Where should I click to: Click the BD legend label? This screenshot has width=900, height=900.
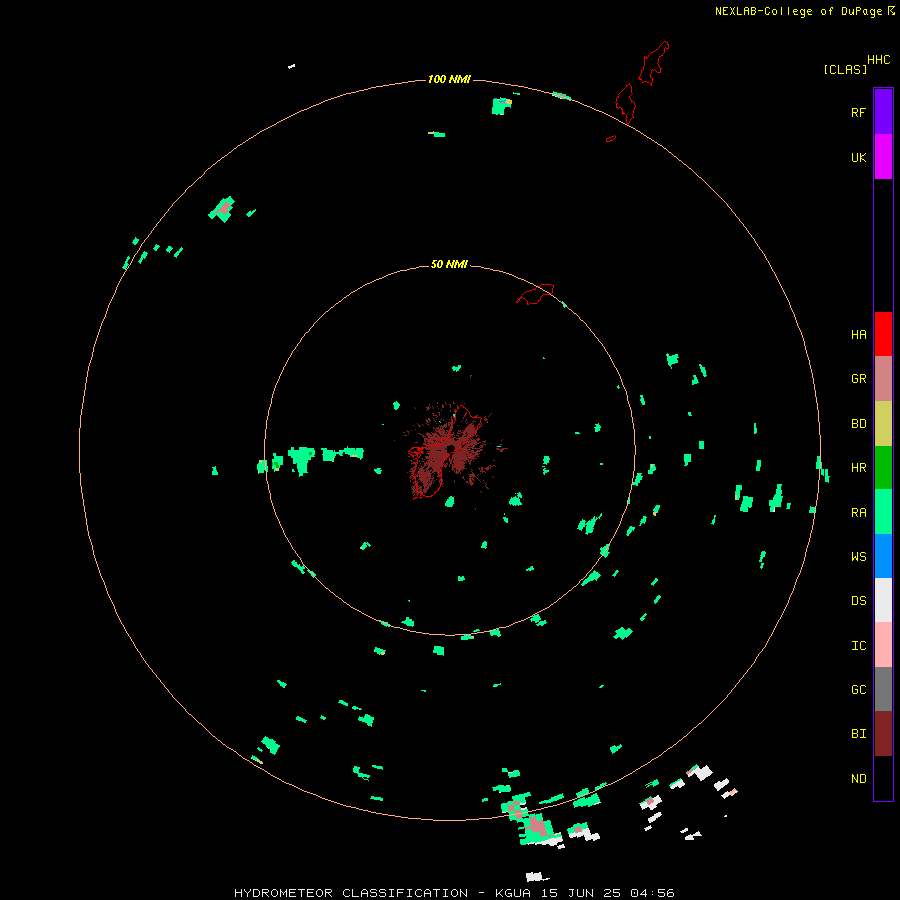(x=858, y=424)
